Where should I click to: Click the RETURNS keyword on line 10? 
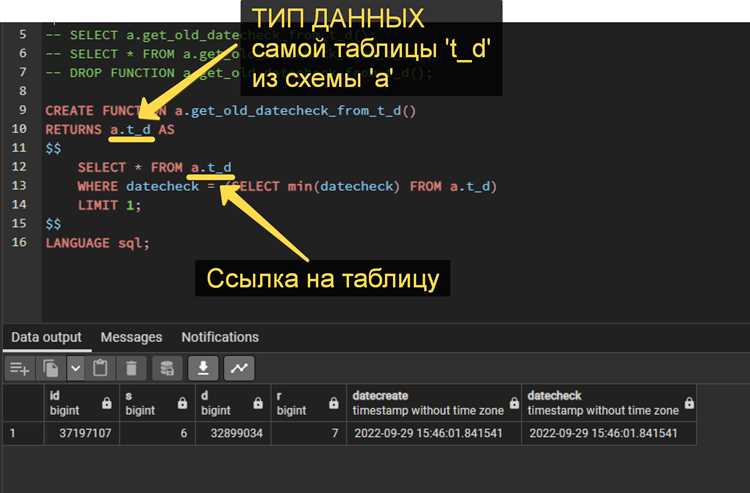pos(73,130)
